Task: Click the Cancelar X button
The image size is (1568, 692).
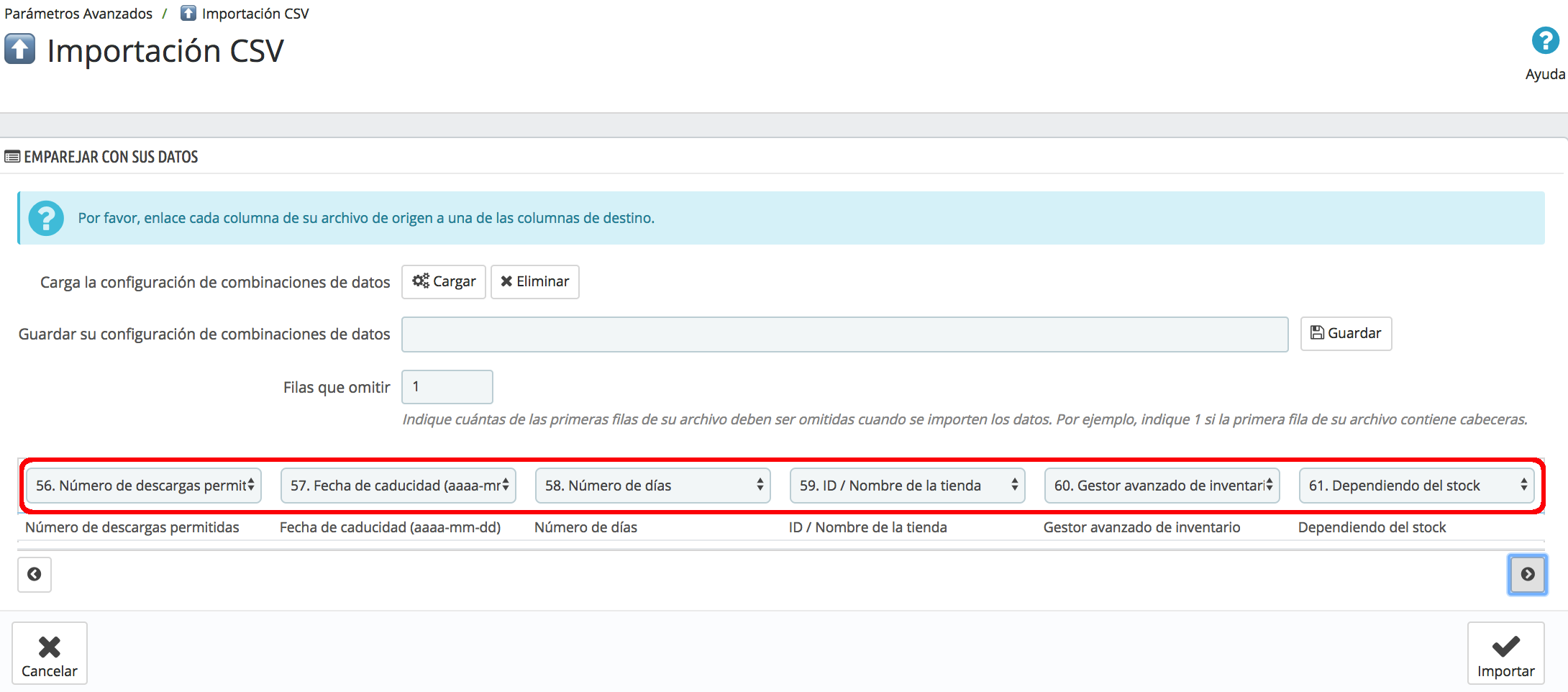Action: click(x=50, y=653)
